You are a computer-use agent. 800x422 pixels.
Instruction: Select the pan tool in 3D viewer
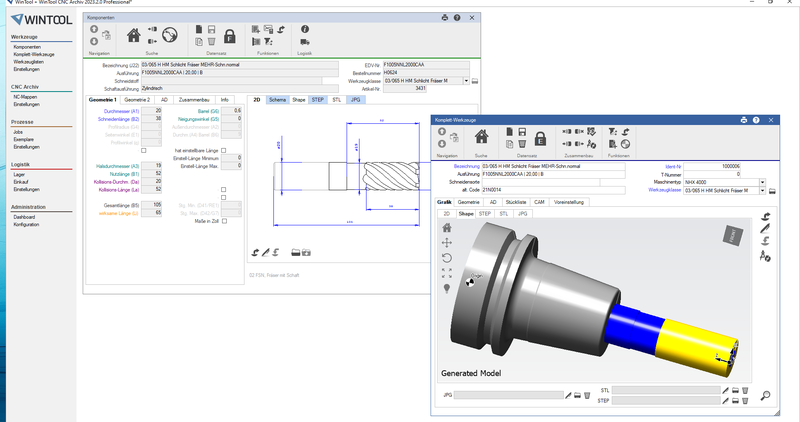pos(447,243)
